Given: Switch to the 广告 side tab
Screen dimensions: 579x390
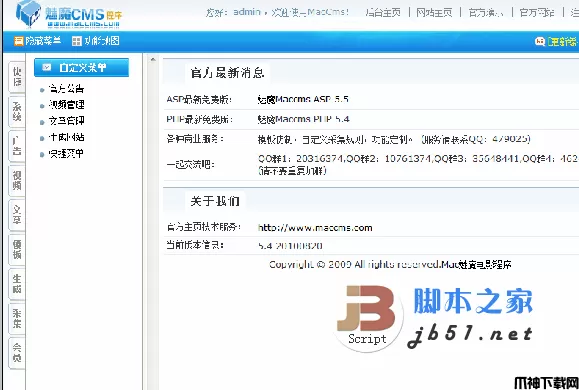Looking at the screenshot, I should click(17, 146).
